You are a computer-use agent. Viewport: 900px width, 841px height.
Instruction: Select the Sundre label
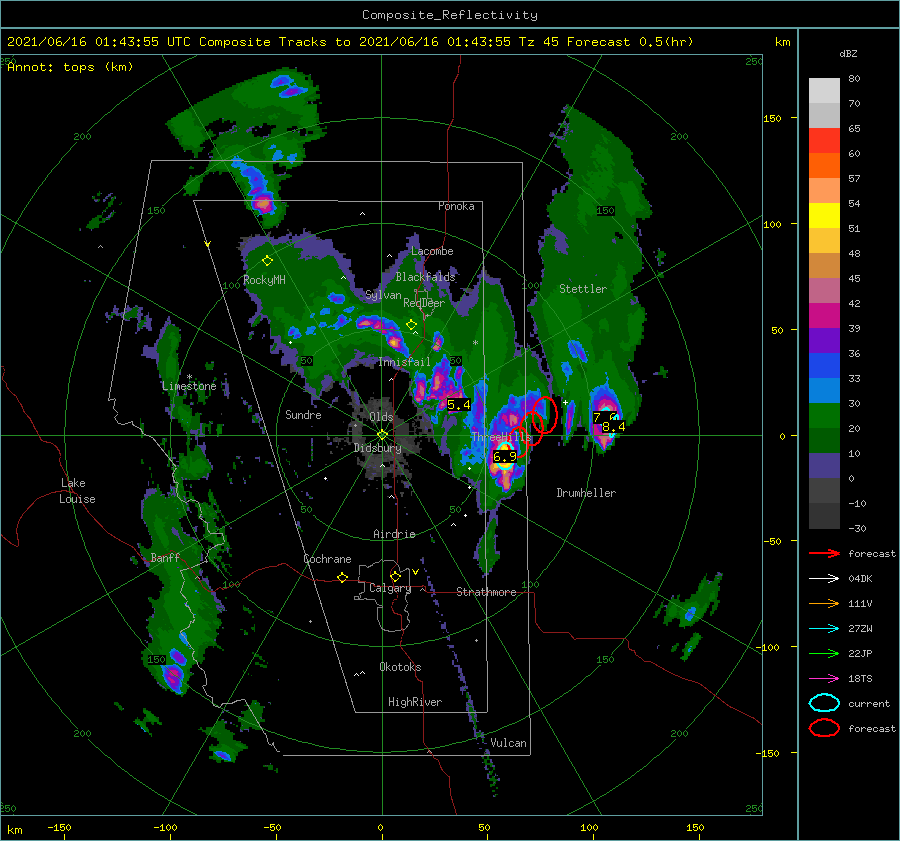point(303,414)
